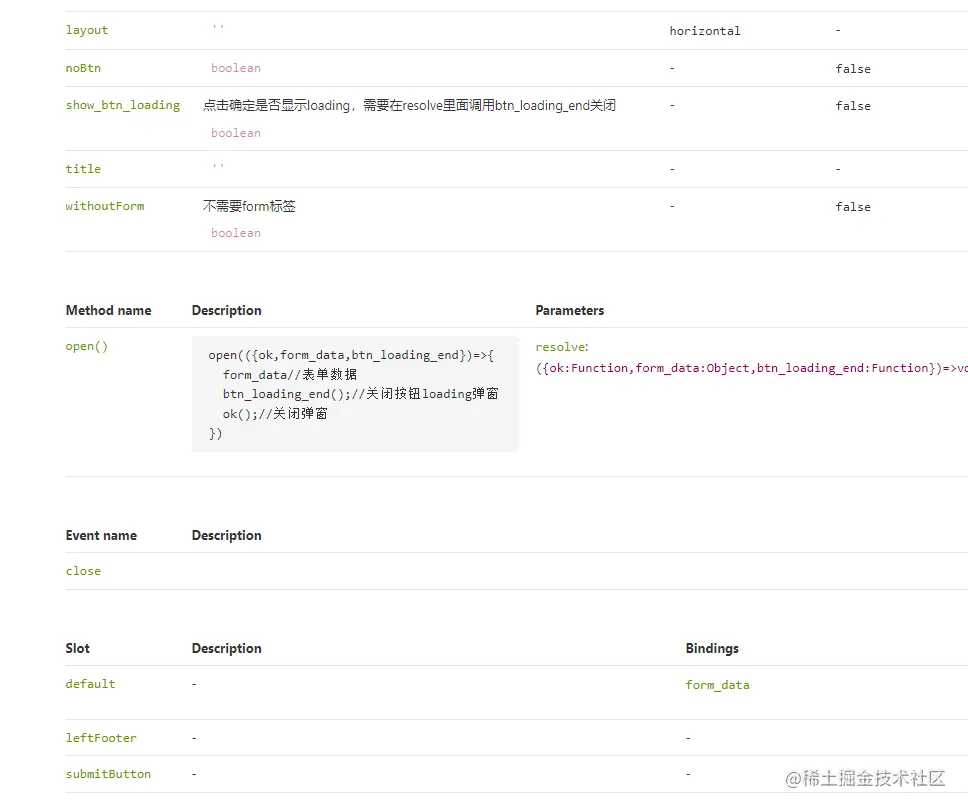Click the 'Parameters' column header
Image resolution: width=968 pixels, height=811 pixels.
570,310
